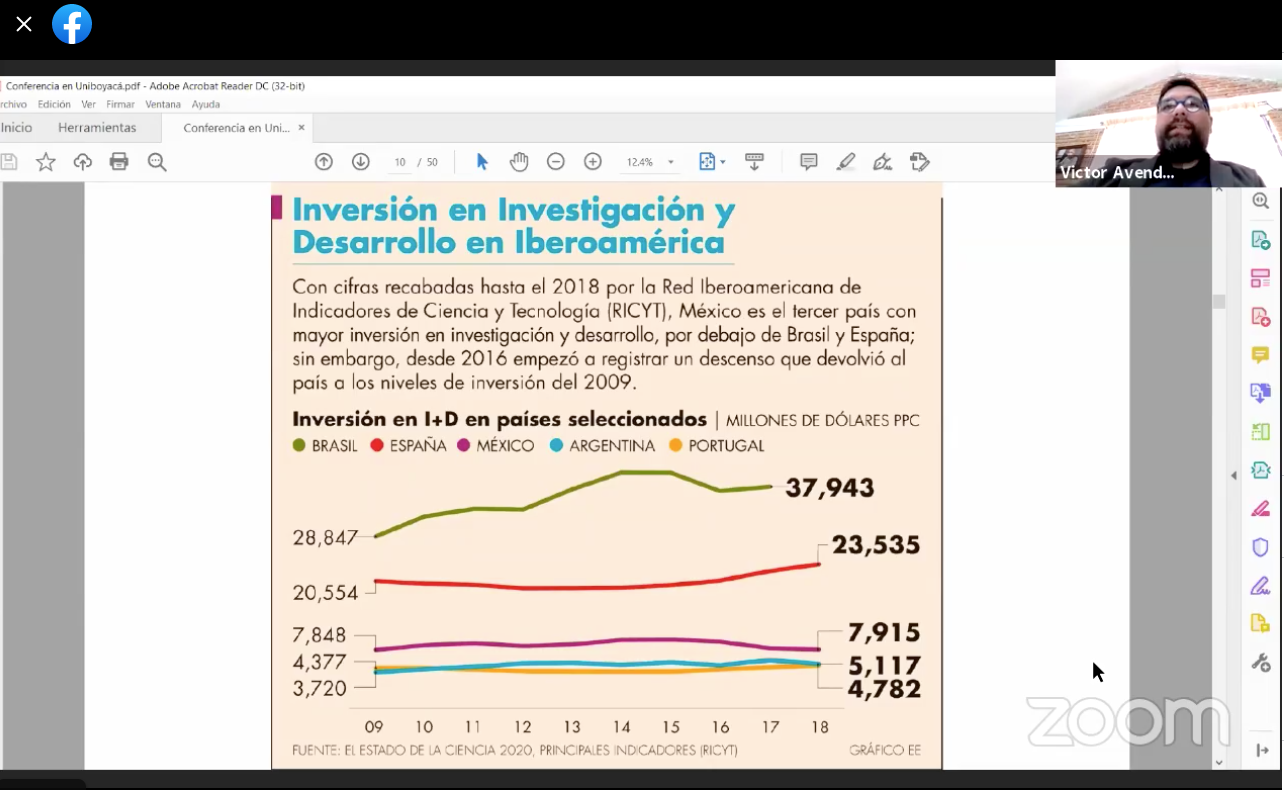Click the magnifier icon atop right panel

click(1261, 201)
